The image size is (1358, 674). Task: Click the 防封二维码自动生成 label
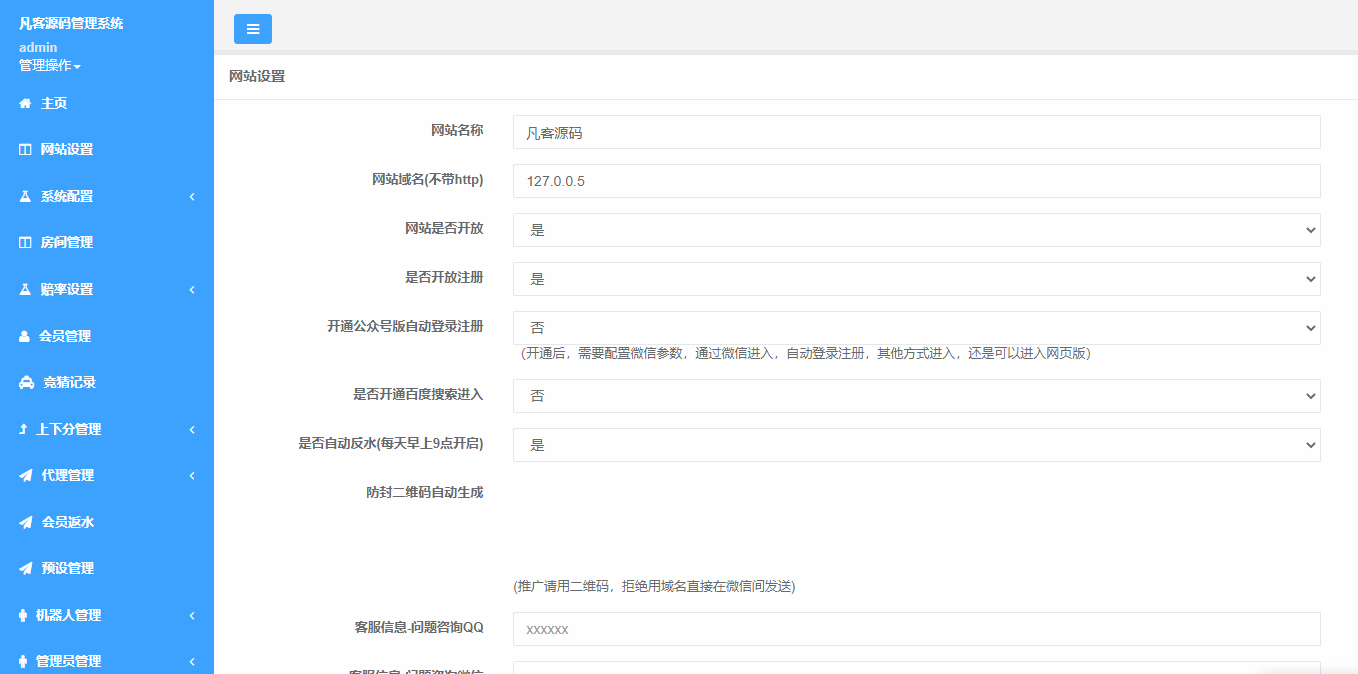coord(425,492)
